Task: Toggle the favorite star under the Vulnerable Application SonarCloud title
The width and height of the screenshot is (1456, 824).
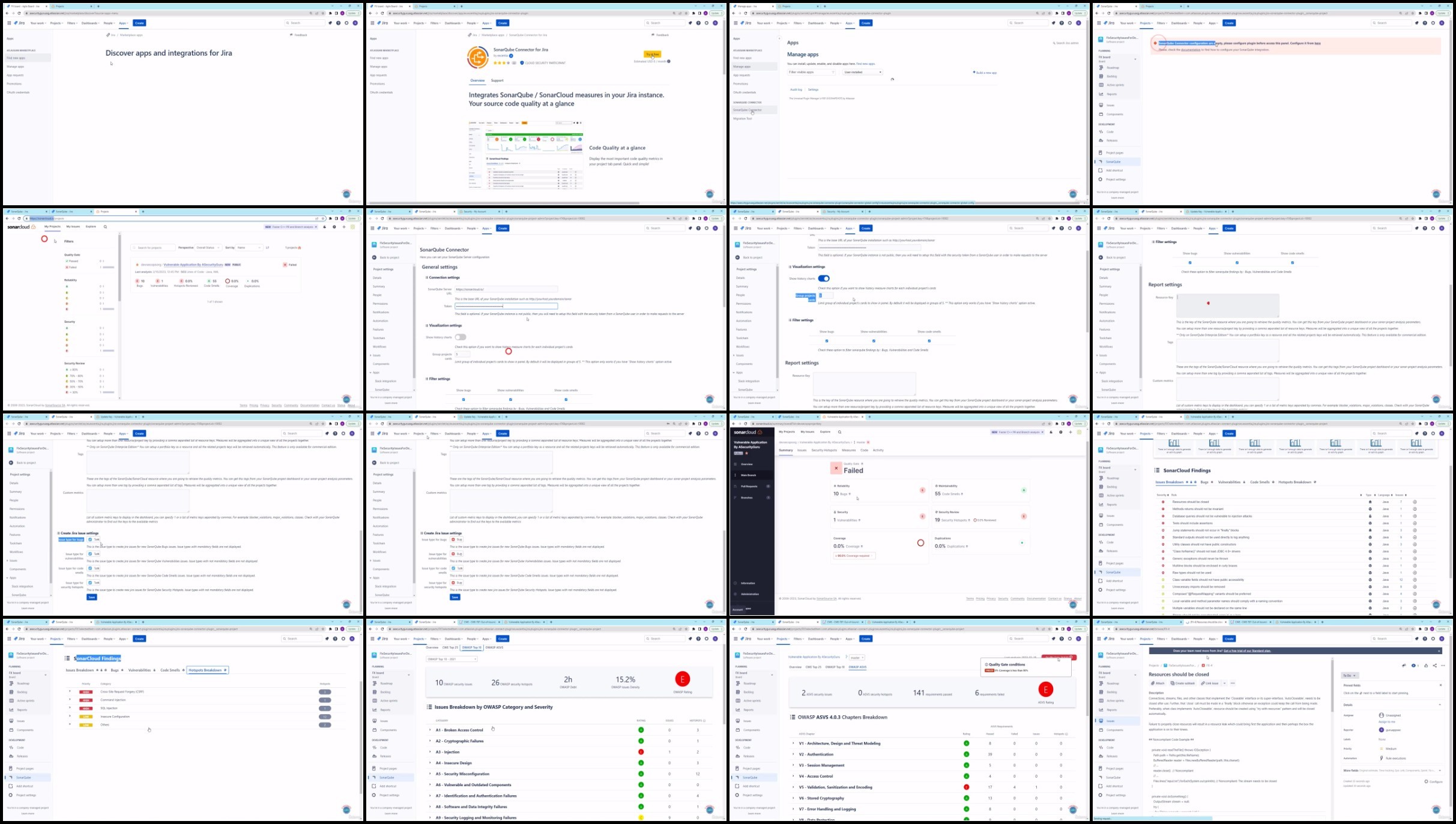Action: 746,453
